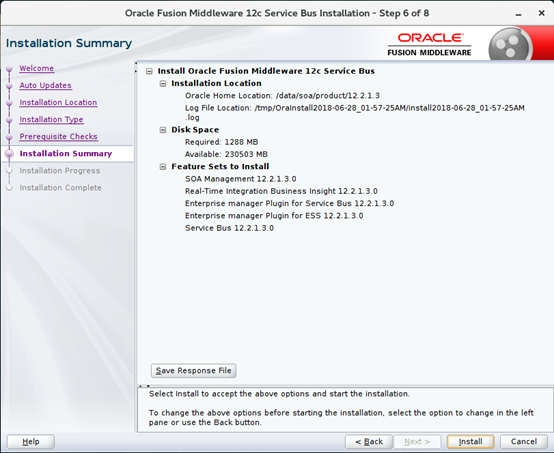554x453 pixels.
Task: Click the Oracle Fusion Middleware logo
Action: (x=429, y=45)
